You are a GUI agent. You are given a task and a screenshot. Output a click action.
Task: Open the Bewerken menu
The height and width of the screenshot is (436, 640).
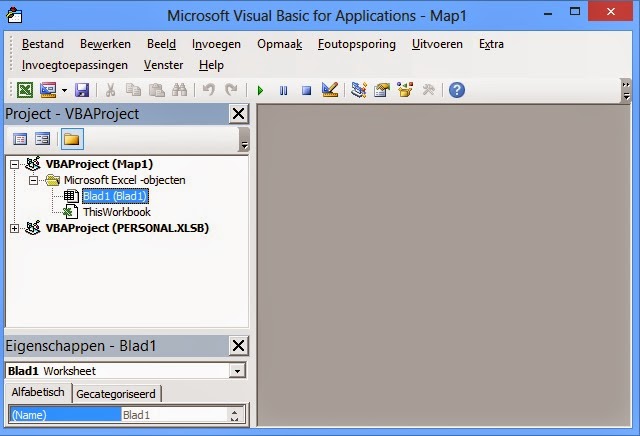(105, 44)
